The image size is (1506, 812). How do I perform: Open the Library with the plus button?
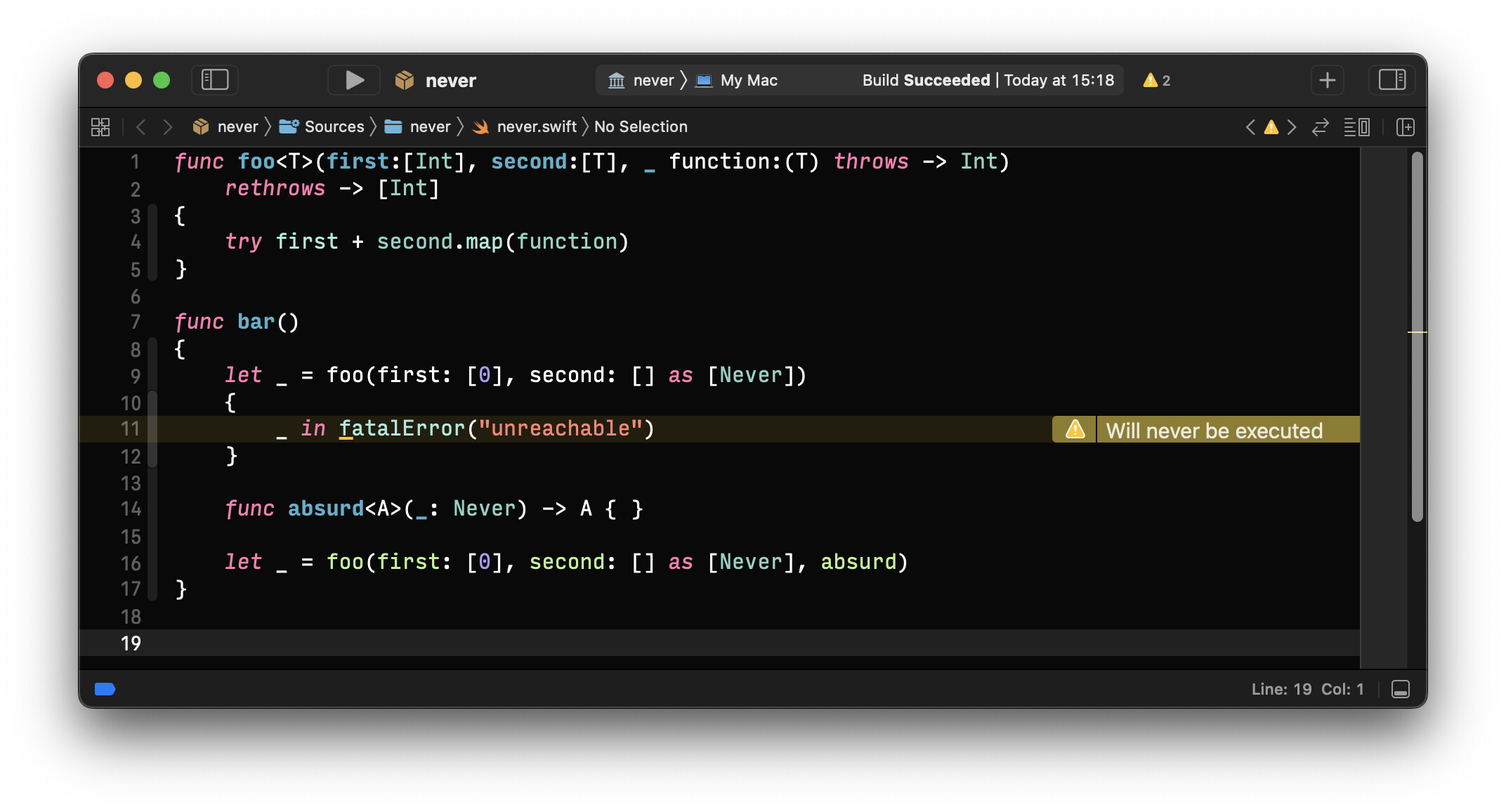click(x=1328, y=80)
